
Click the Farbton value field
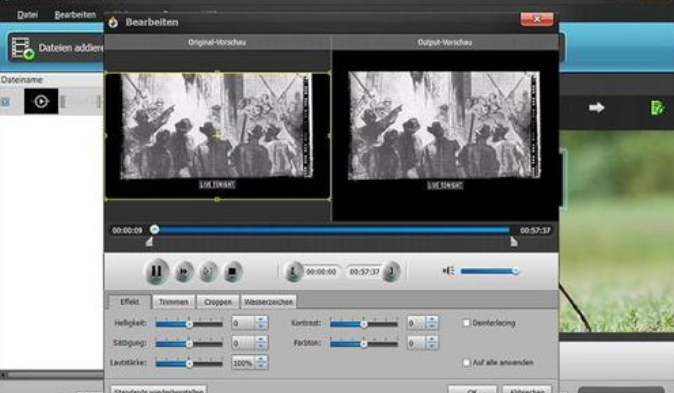(417, 343)
